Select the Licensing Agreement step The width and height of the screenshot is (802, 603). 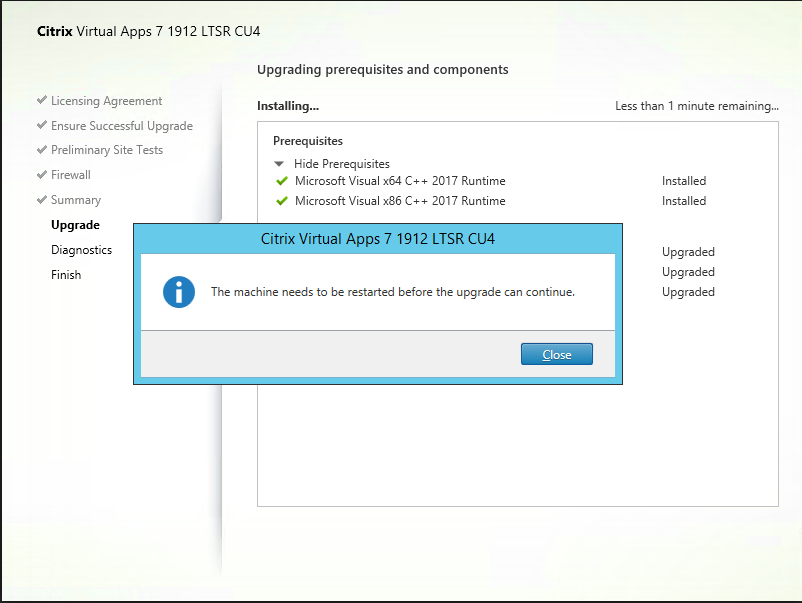[x=106, y=101]
